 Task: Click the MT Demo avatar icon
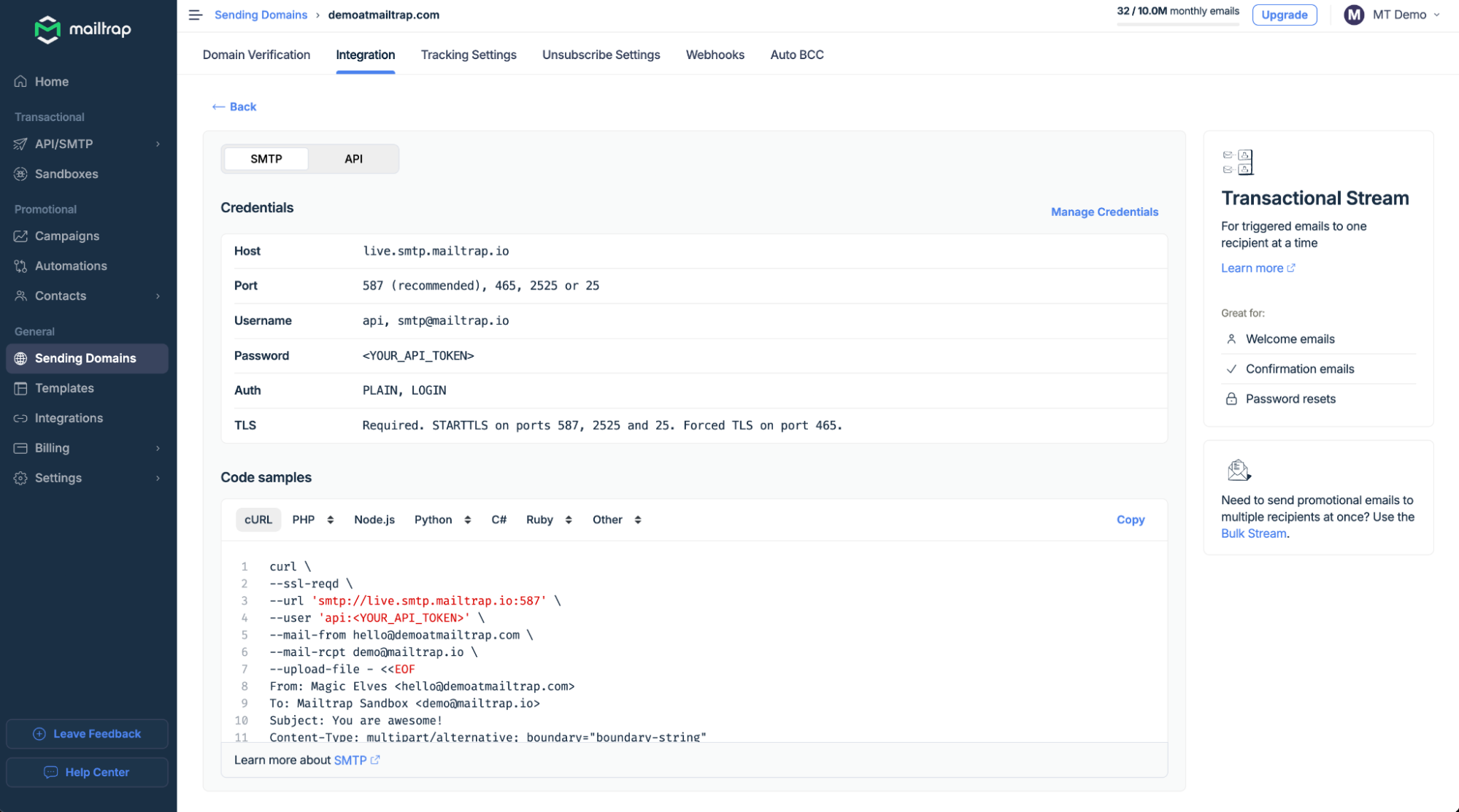(1354, 15)
